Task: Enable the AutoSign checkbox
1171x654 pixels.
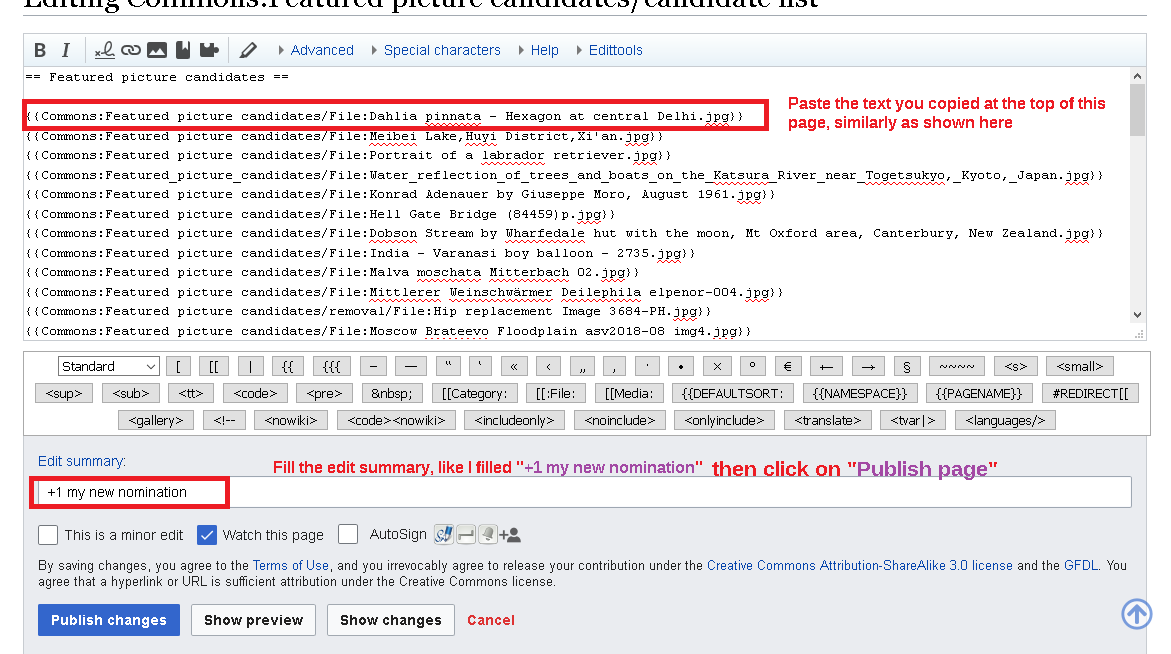Action: 348,535
